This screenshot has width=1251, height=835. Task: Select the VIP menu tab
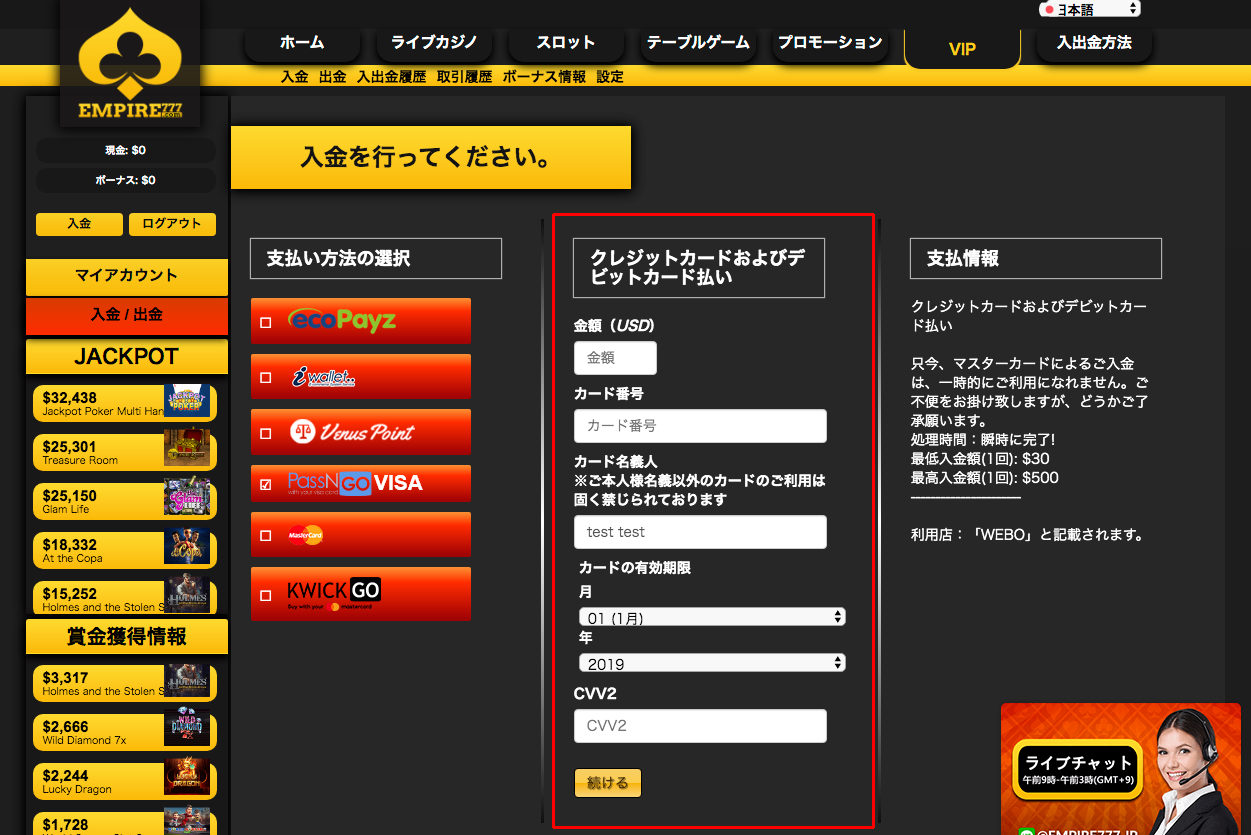coord(962,49)
